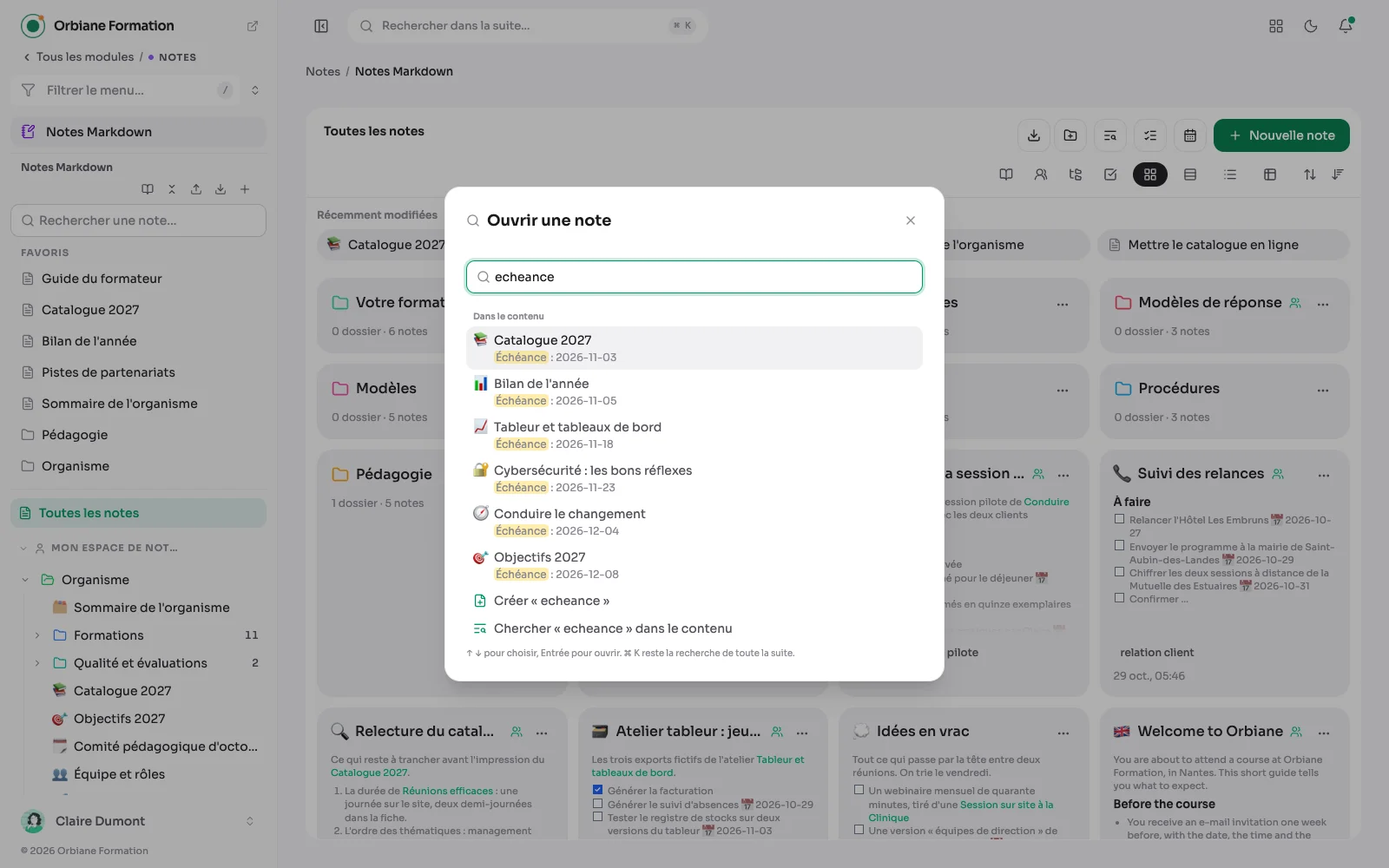Image resolution: width=1389 pixels, height=868 pixels.
Task: Click the new folder icon in notes toolbar
Action: pyautogui.click(x=1070, y=135)
